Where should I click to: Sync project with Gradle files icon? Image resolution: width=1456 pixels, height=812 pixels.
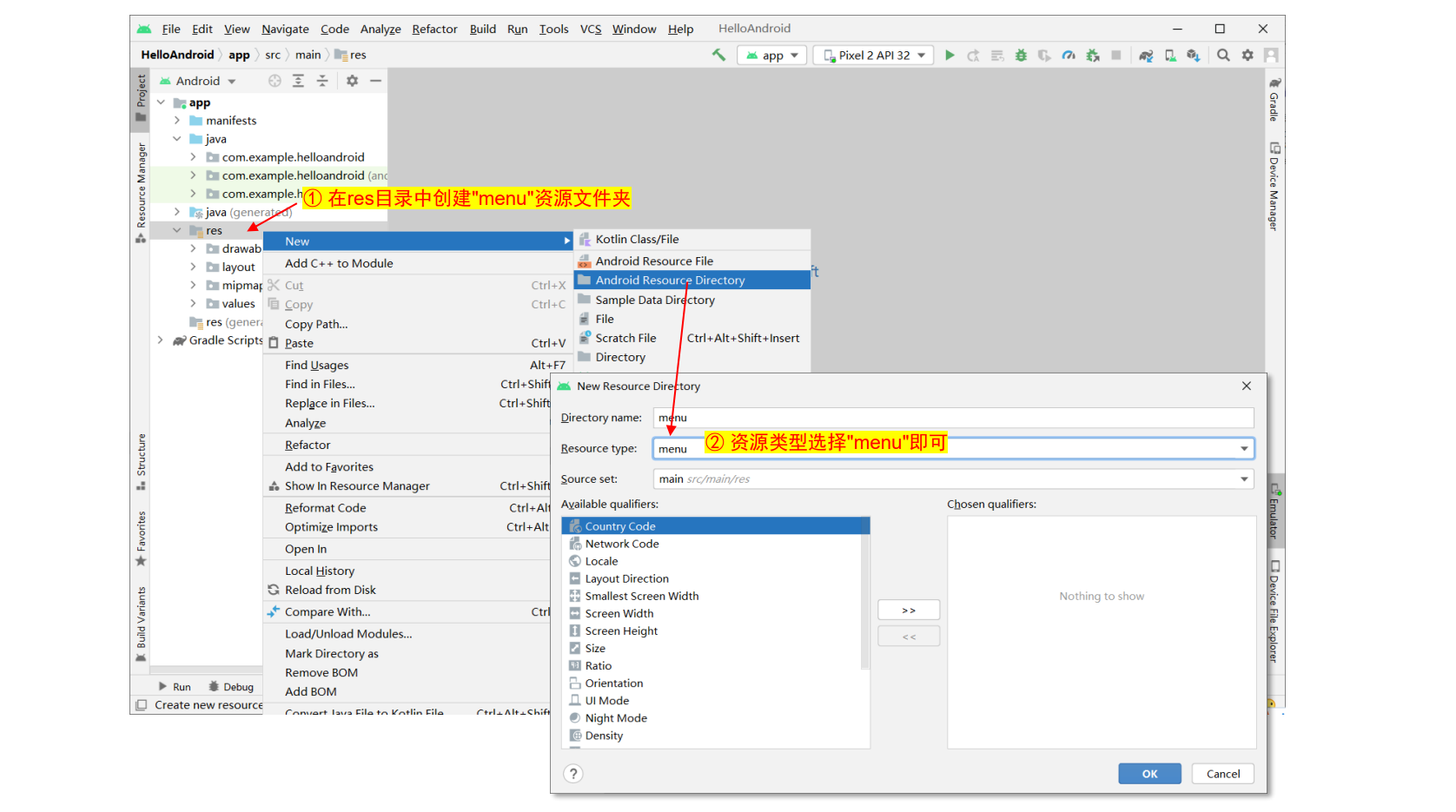click(1146, 55)
